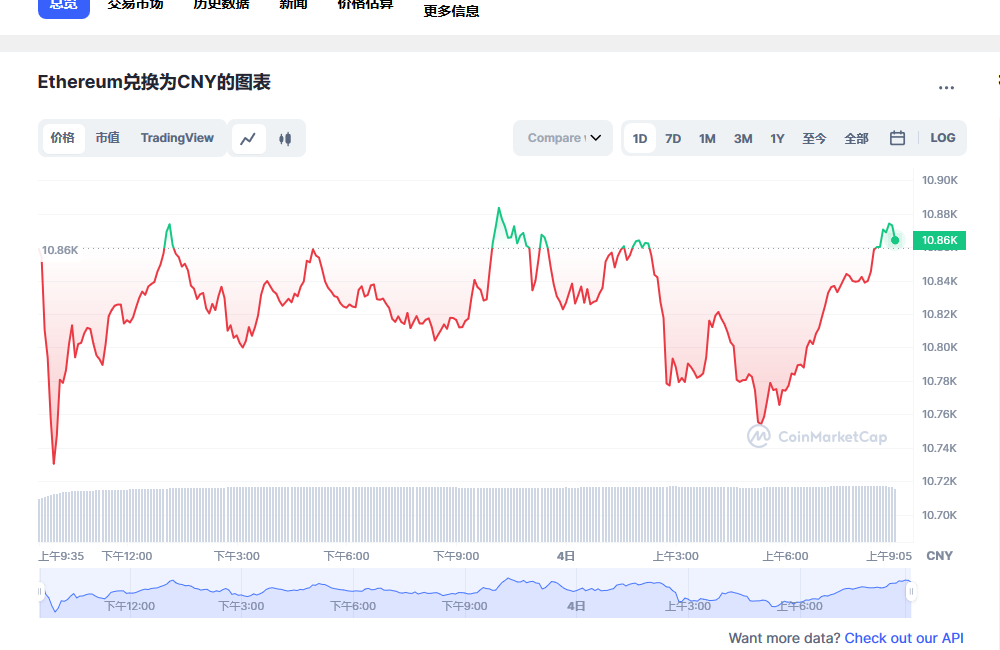Switch to the 市值 tab
The width and height of the screenshot is (1000, 650).
coord(108,138)
